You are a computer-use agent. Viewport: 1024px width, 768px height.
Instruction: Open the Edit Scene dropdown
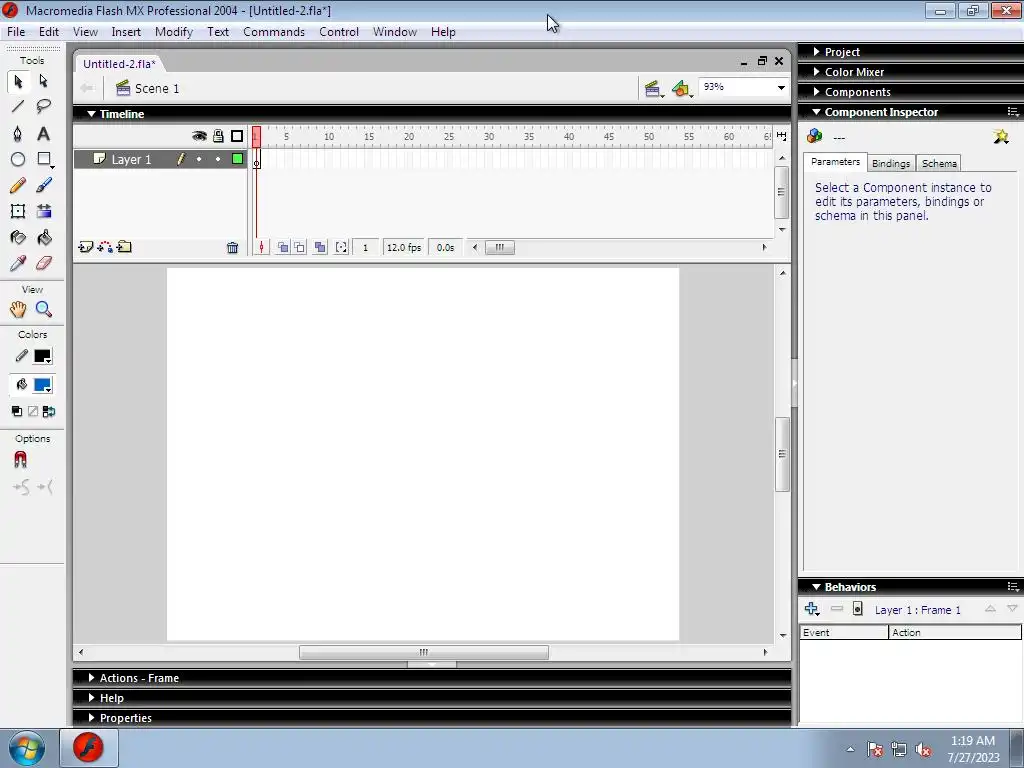[653, 89]
